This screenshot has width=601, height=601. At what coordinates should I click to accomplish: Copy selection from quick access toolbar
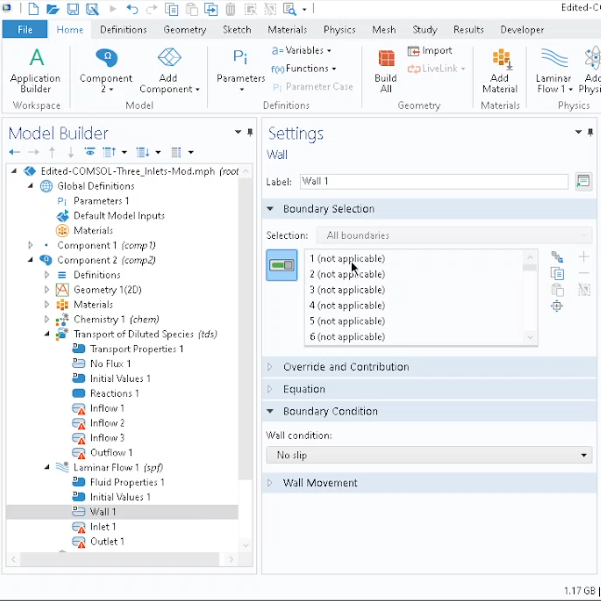point(172,8)
